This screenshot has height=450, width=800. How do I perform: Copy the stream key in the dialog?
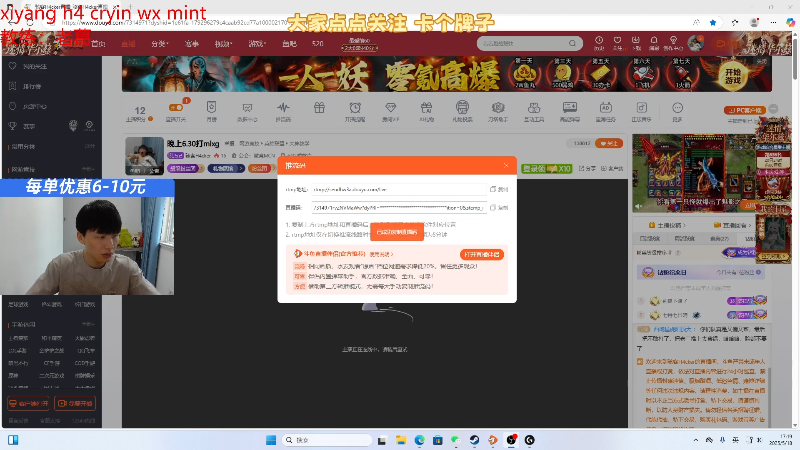(x=498, y=208)
